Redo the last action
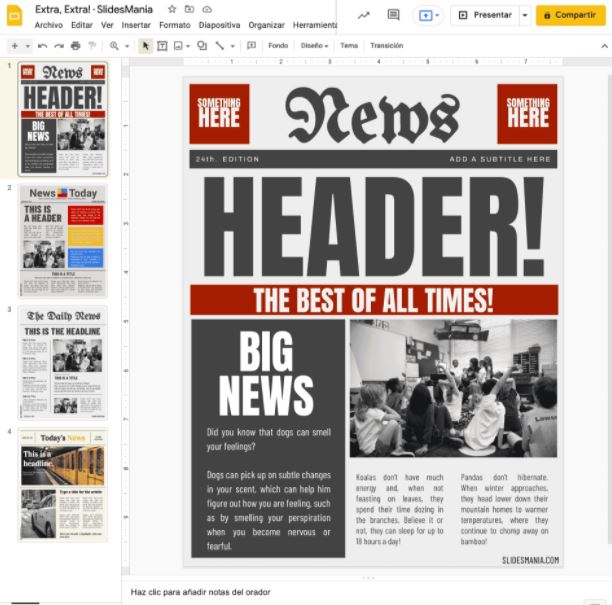612x605 pixels. click(x=59, y=46)
